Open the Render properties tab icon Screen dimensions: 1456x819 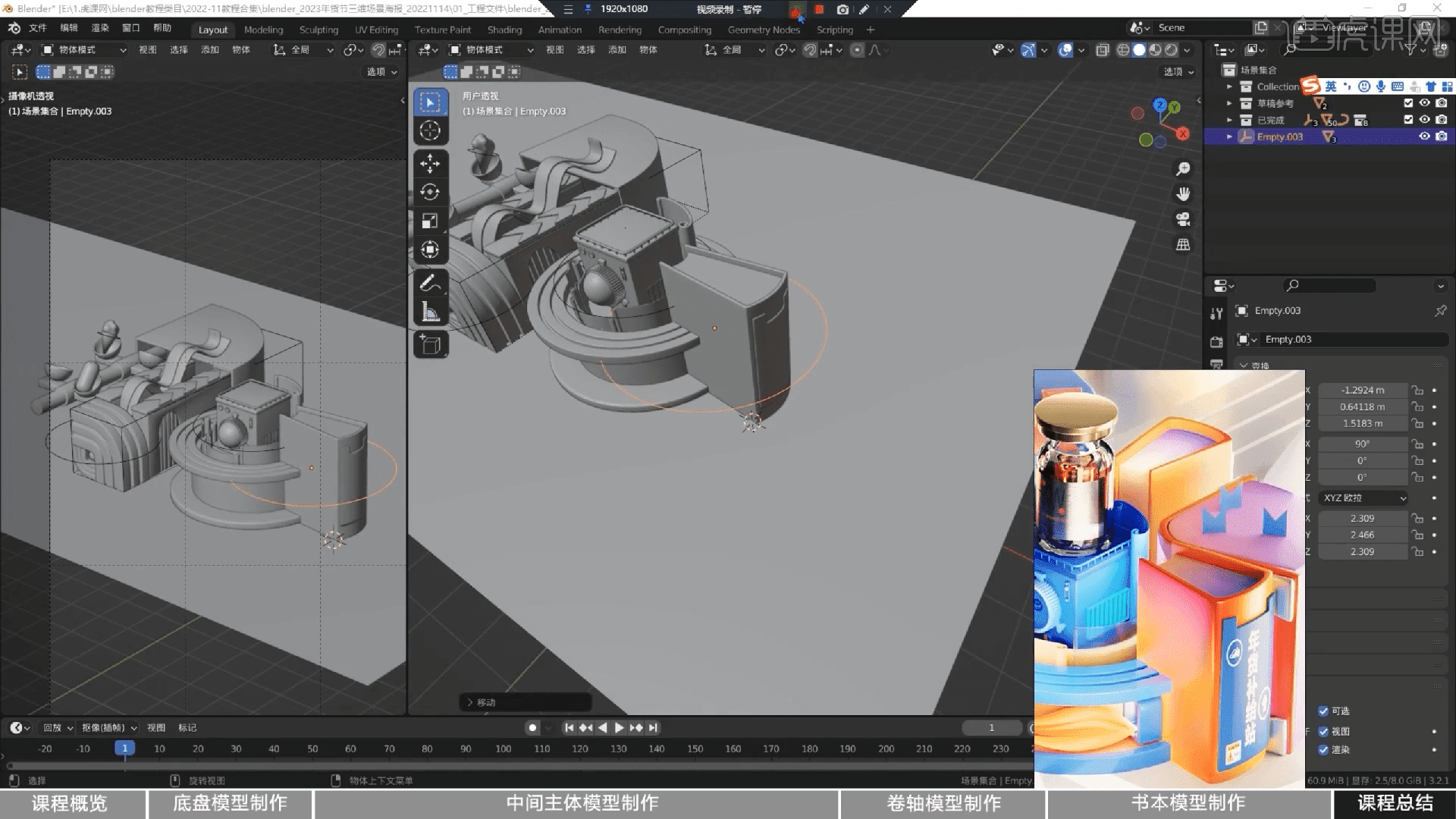[1216, 341]
